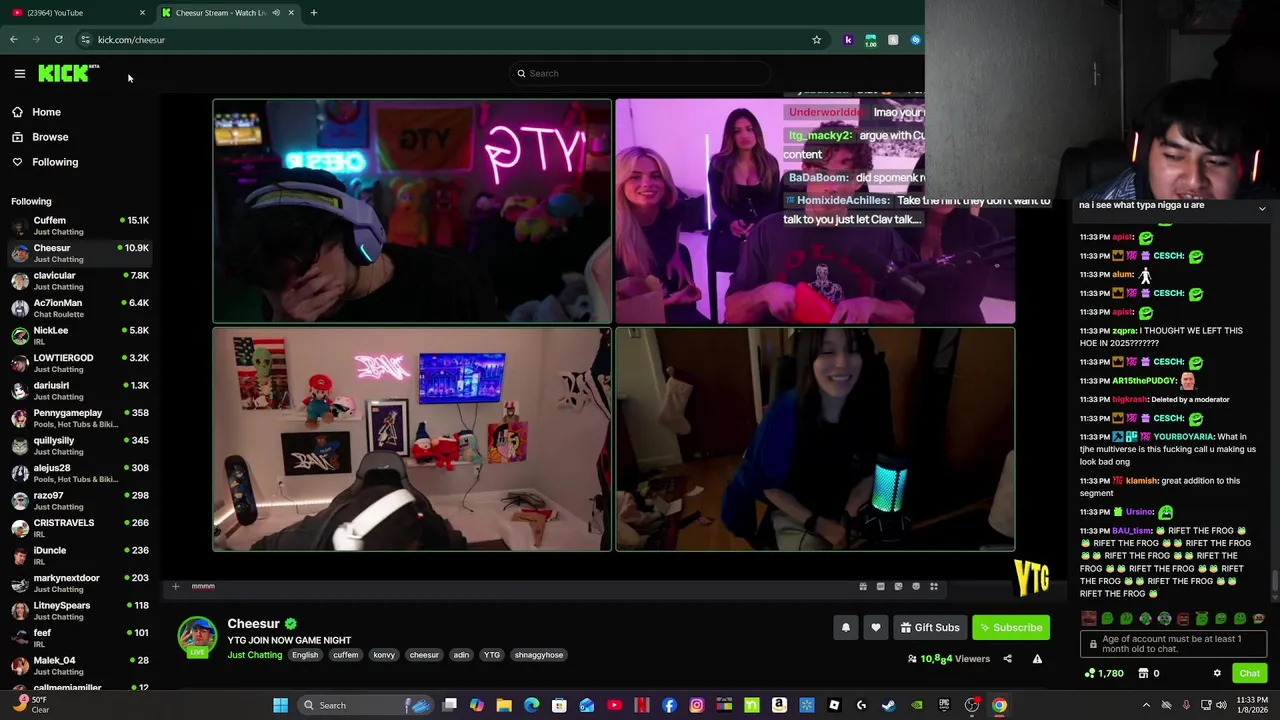This screenshot has height=720, width=1280.
Task: Open chat settings gear icon
Action: pyautogui.click(x=1217, y=673)
